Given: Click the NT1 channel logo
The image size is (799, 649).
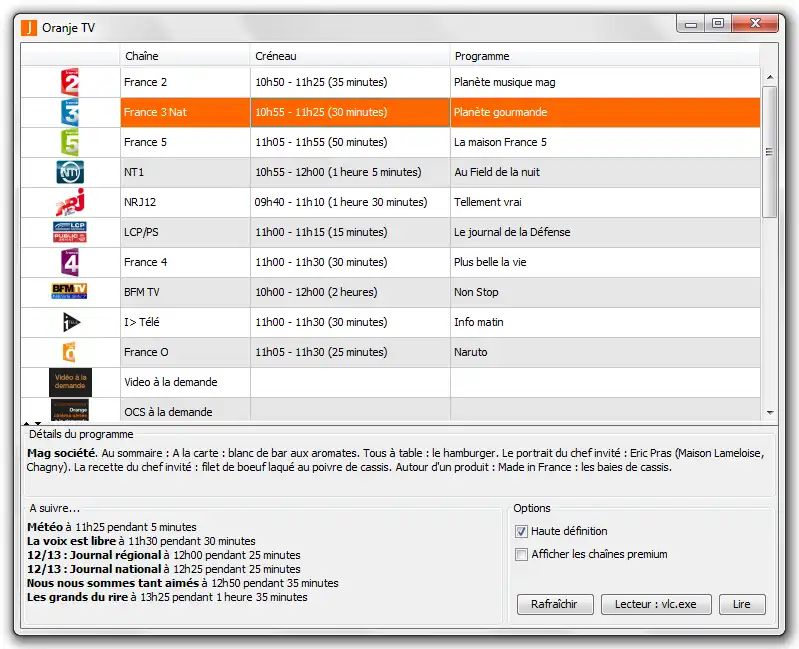Looking at the screenshot, I should (x=70, y=172).
